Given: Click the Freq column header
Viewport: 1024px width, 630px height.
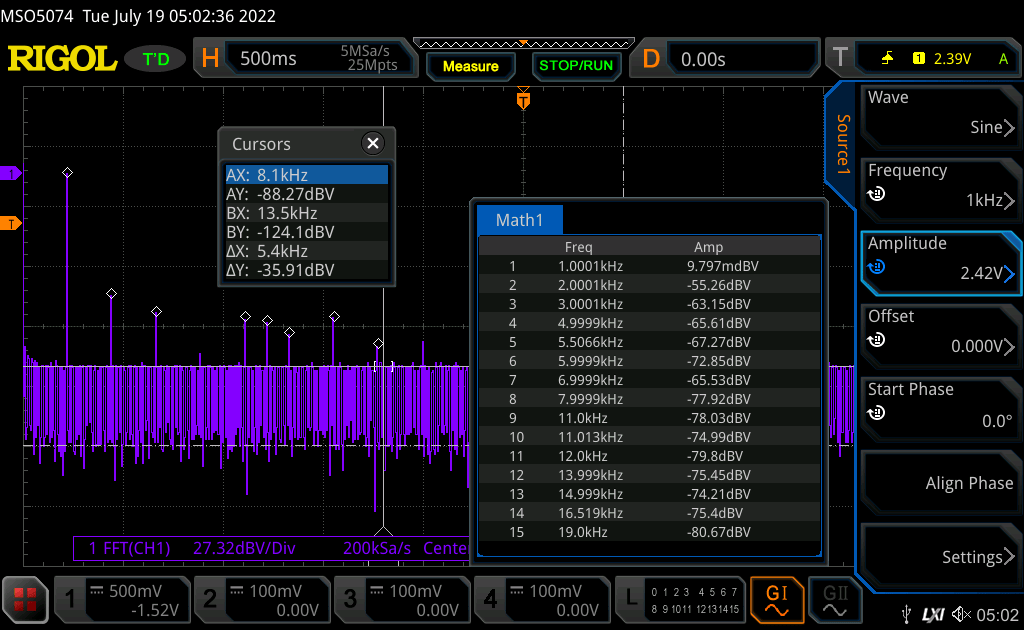Looking at the screenshot, I should 579,247.
